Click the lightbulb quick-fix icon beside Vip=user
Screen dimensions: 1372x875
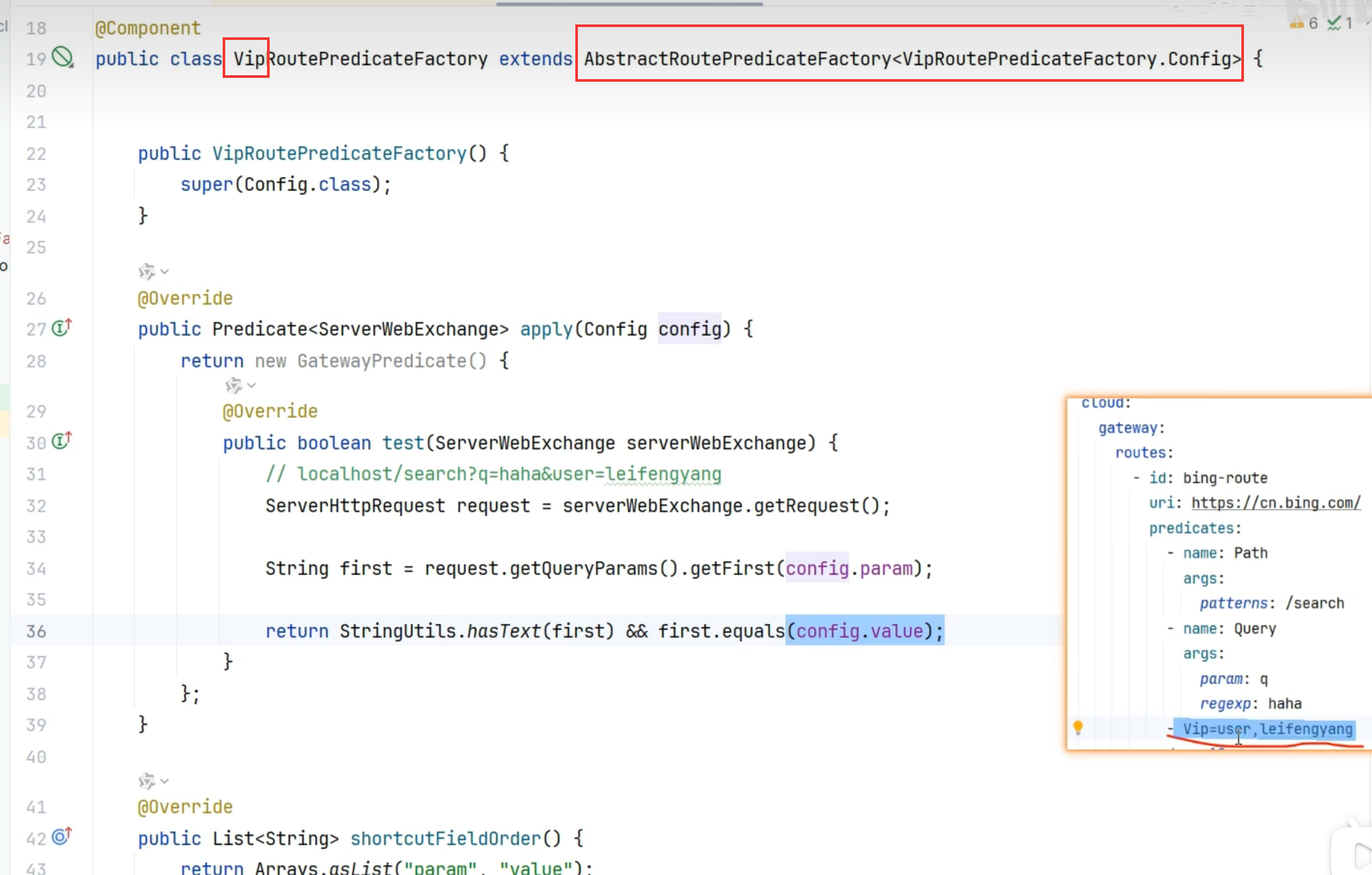coord(1078,728)
